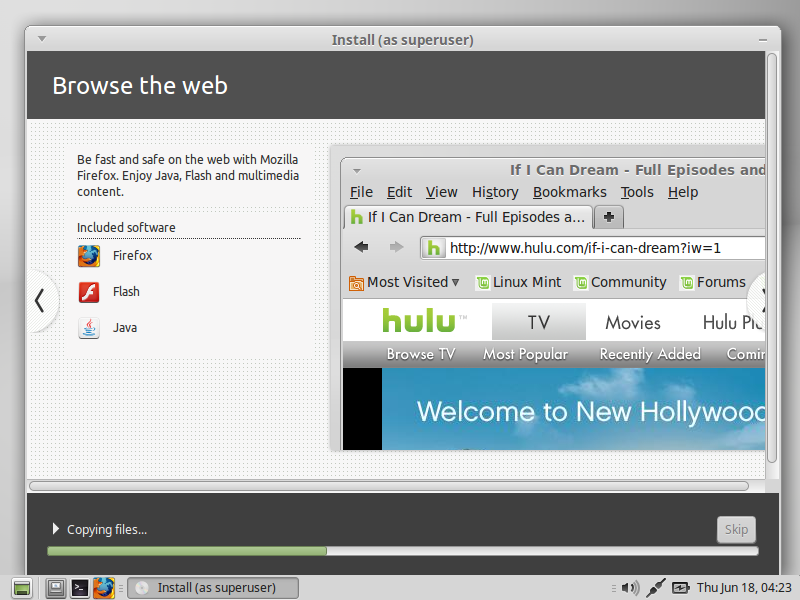Click the Java icon in Included software
This screenshot has height=600, width=800.
[x=89, y=328]
